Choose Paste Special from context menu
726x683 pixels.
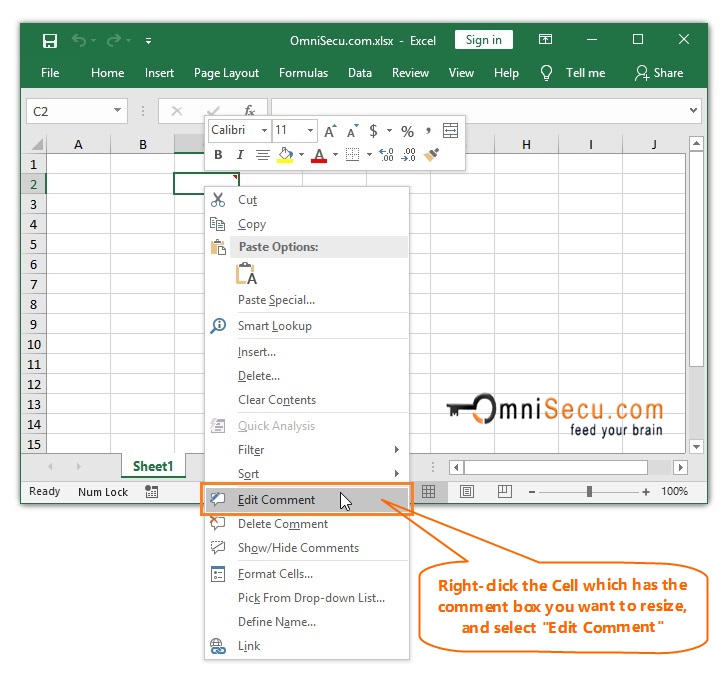307,300
